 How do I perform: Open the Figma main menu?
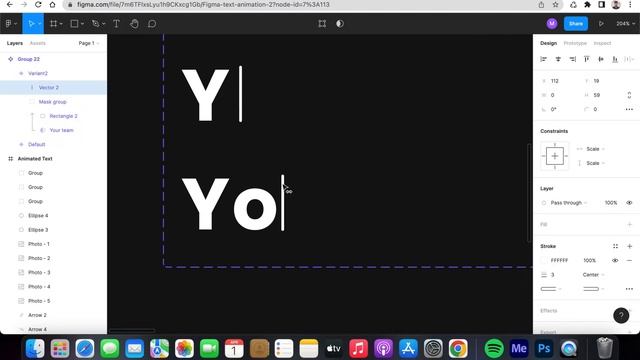tap(11, 24)
